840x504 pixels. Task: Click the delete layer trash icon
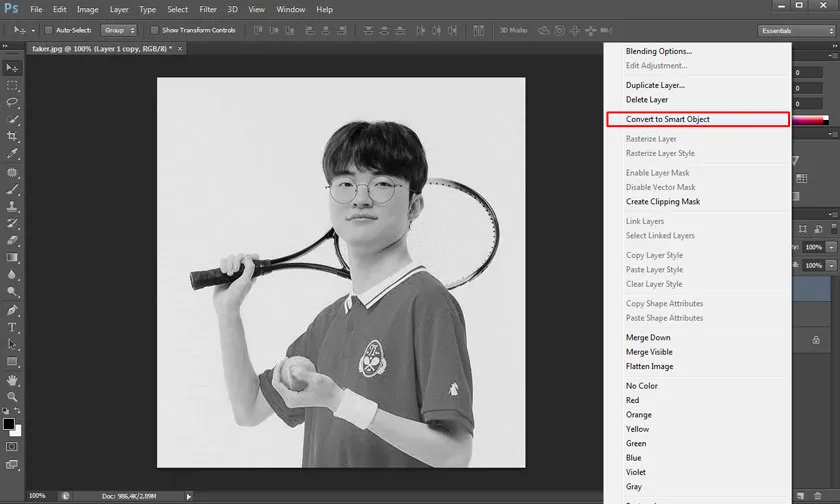click(x=818, y=496)
